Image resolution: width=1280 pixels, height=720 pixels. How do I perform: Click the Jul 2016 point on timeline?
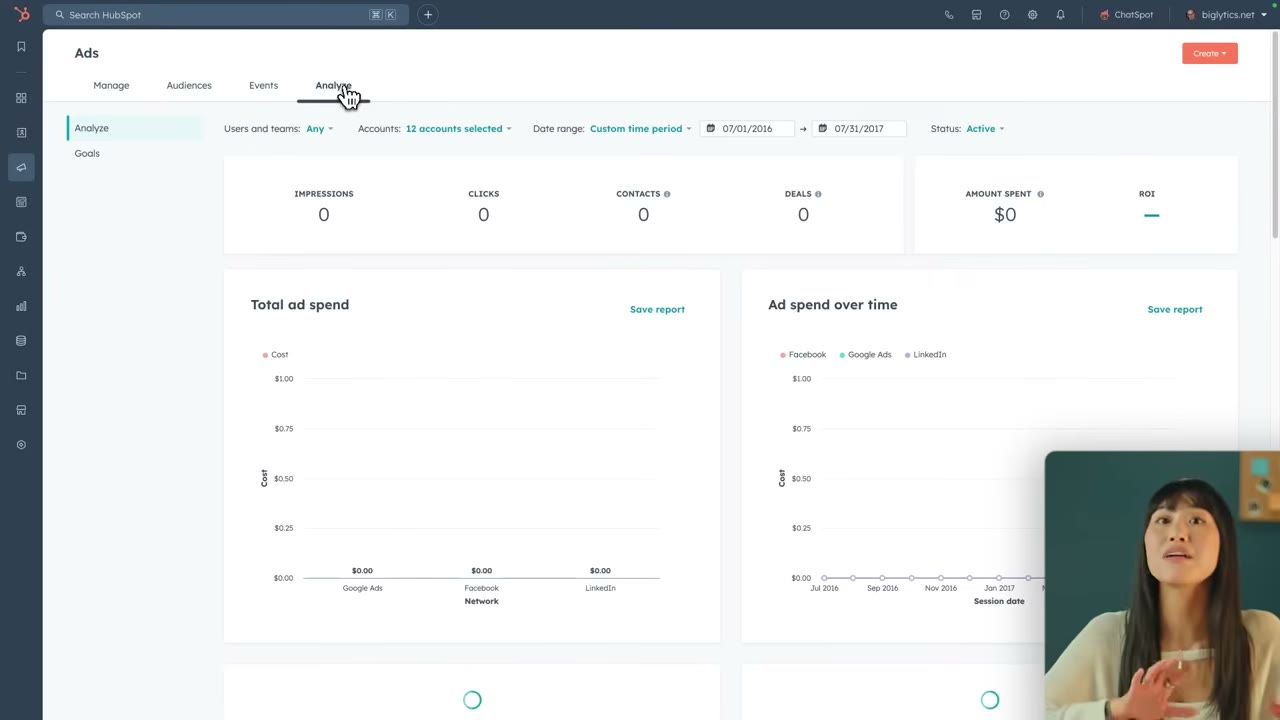click(824, 578)
